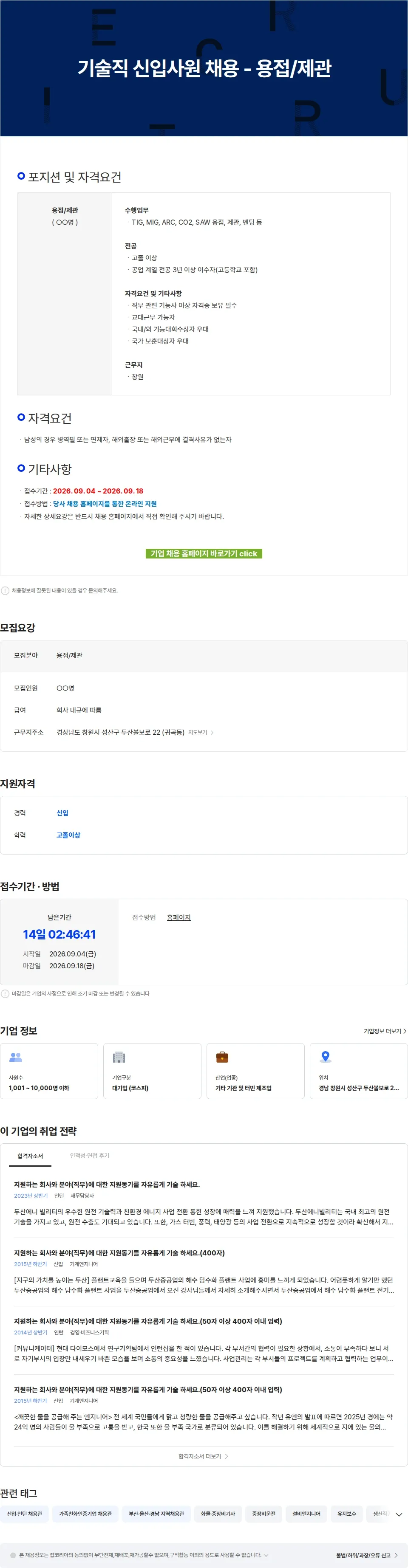Click the location pin icon in 위치 card
This screenshot has width=408, height=1568.
point(325,1058)
